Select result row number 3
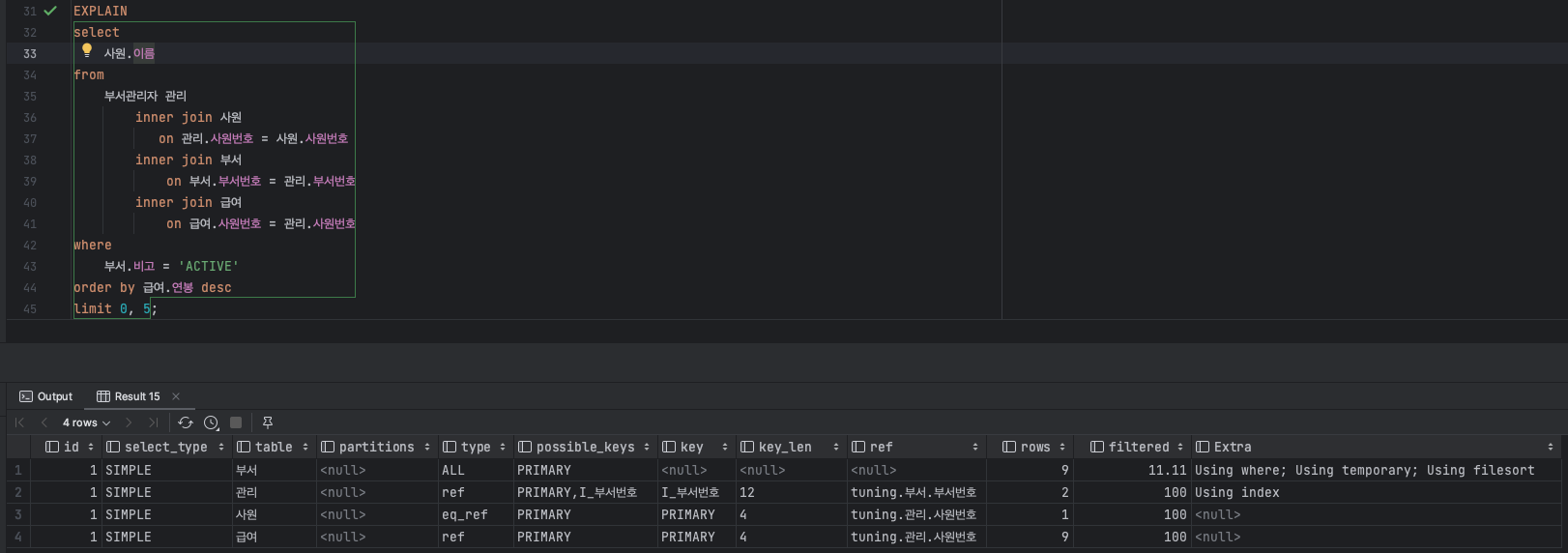The image size is (1568, 553). tap(18, 514)
